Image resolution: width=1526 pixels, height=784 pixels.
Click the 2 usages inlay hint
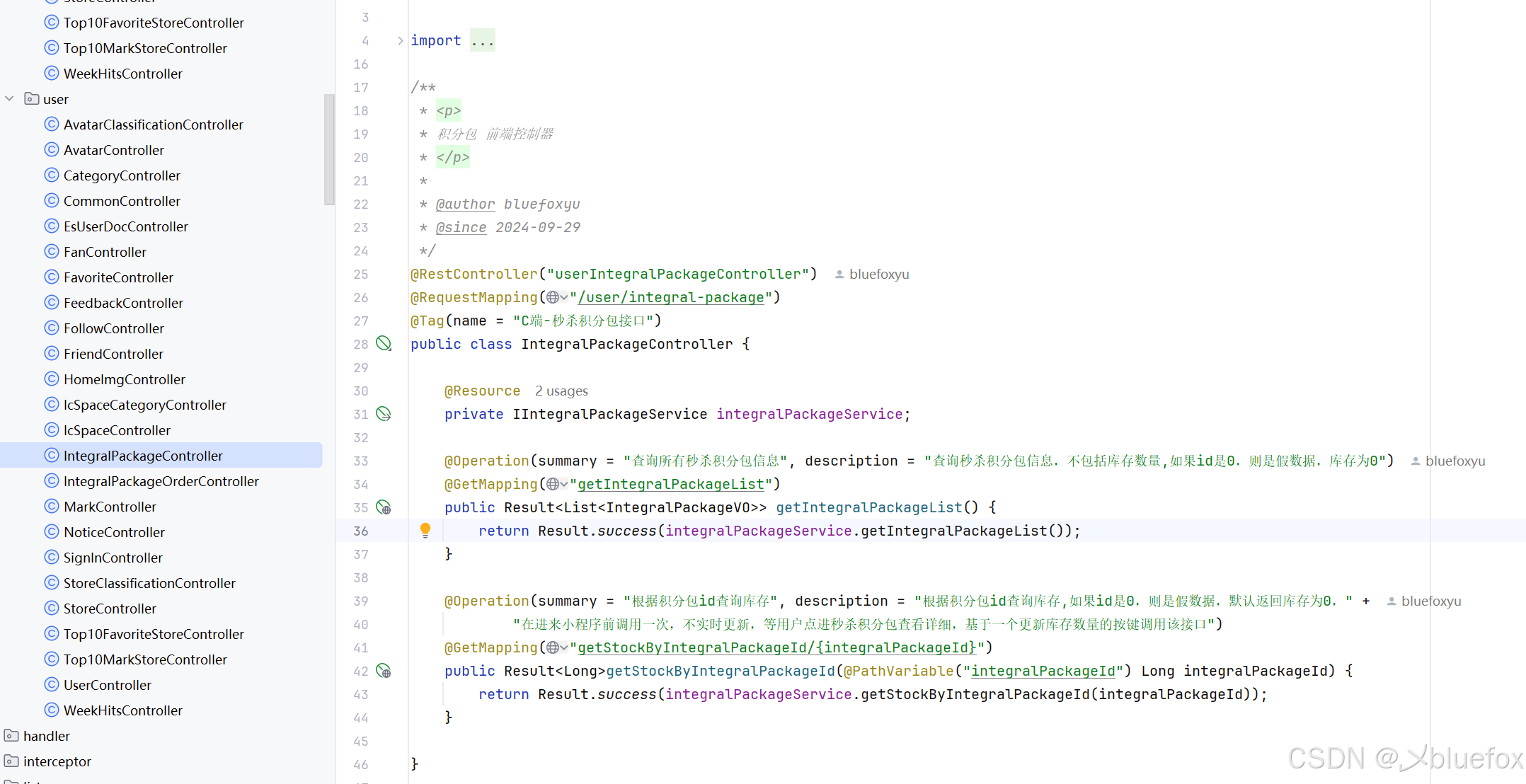click(561, 391)
